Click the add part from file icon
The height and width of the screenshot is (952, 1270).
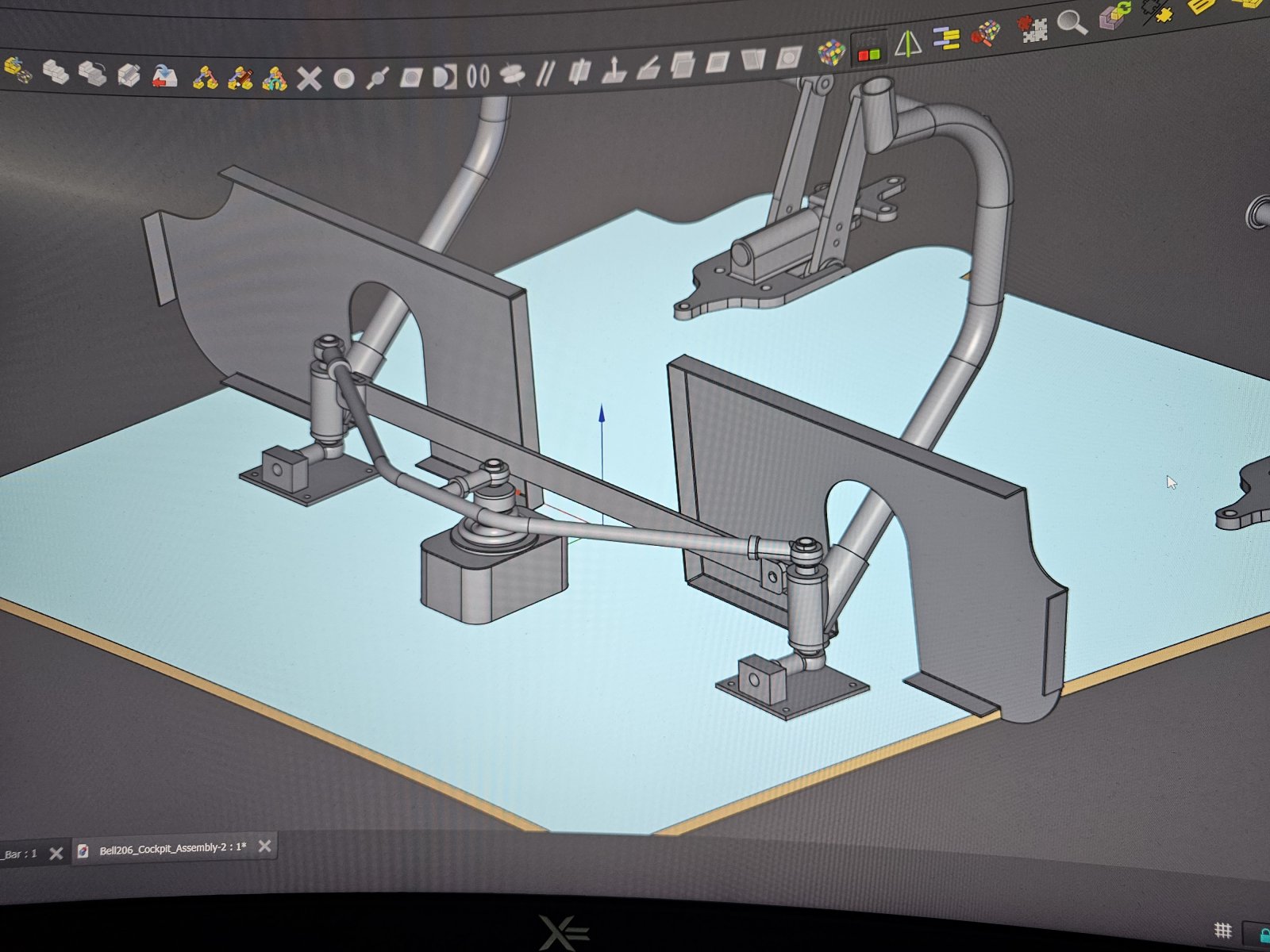click(18, 70)
